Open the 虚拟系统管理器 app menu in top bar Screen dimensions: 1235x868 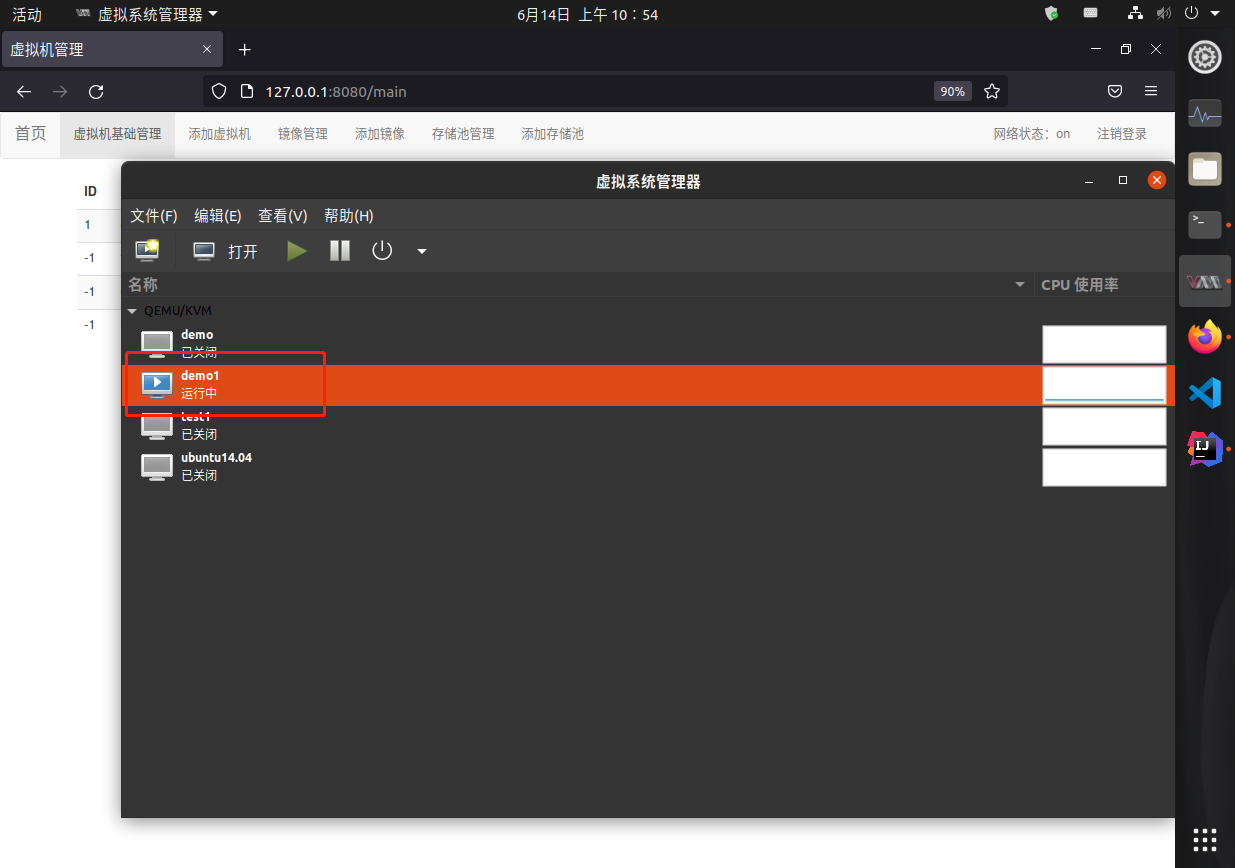tap(146, 14)
